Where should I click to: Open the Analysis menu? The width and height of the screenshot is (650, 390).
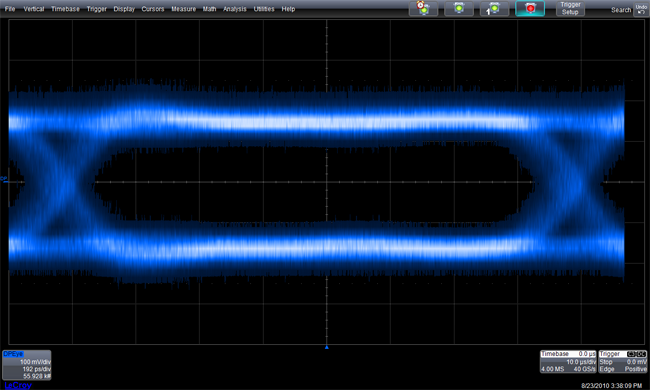[x=235, y=9]
